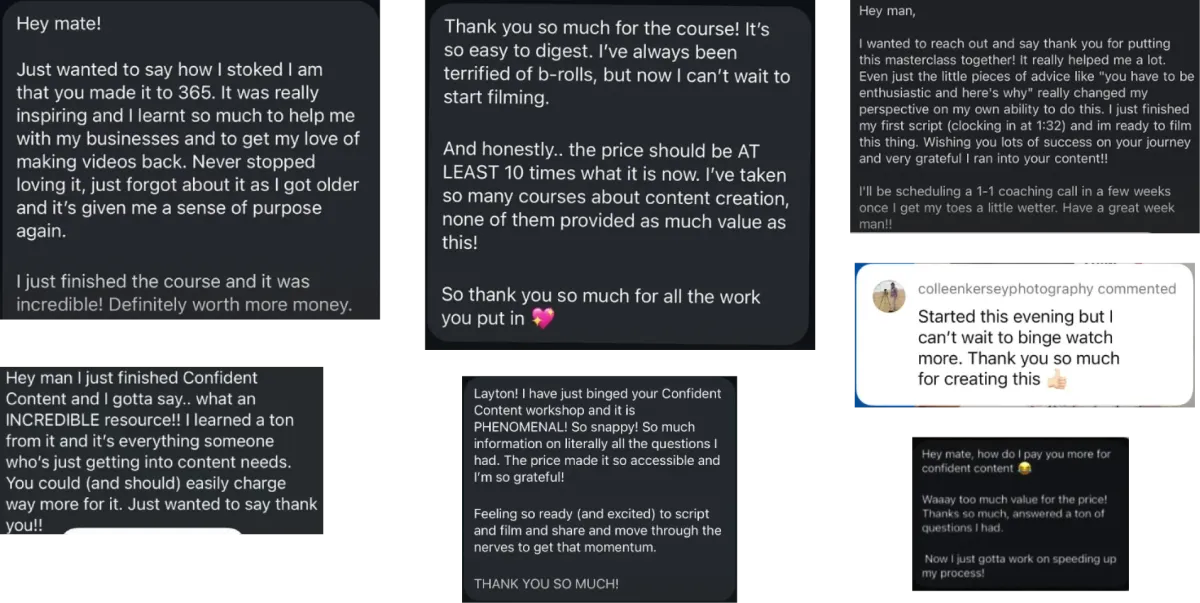1200x603 pixels.
Task: Open the colleenkerseyphotography username link
Action: pos(1005,288)
